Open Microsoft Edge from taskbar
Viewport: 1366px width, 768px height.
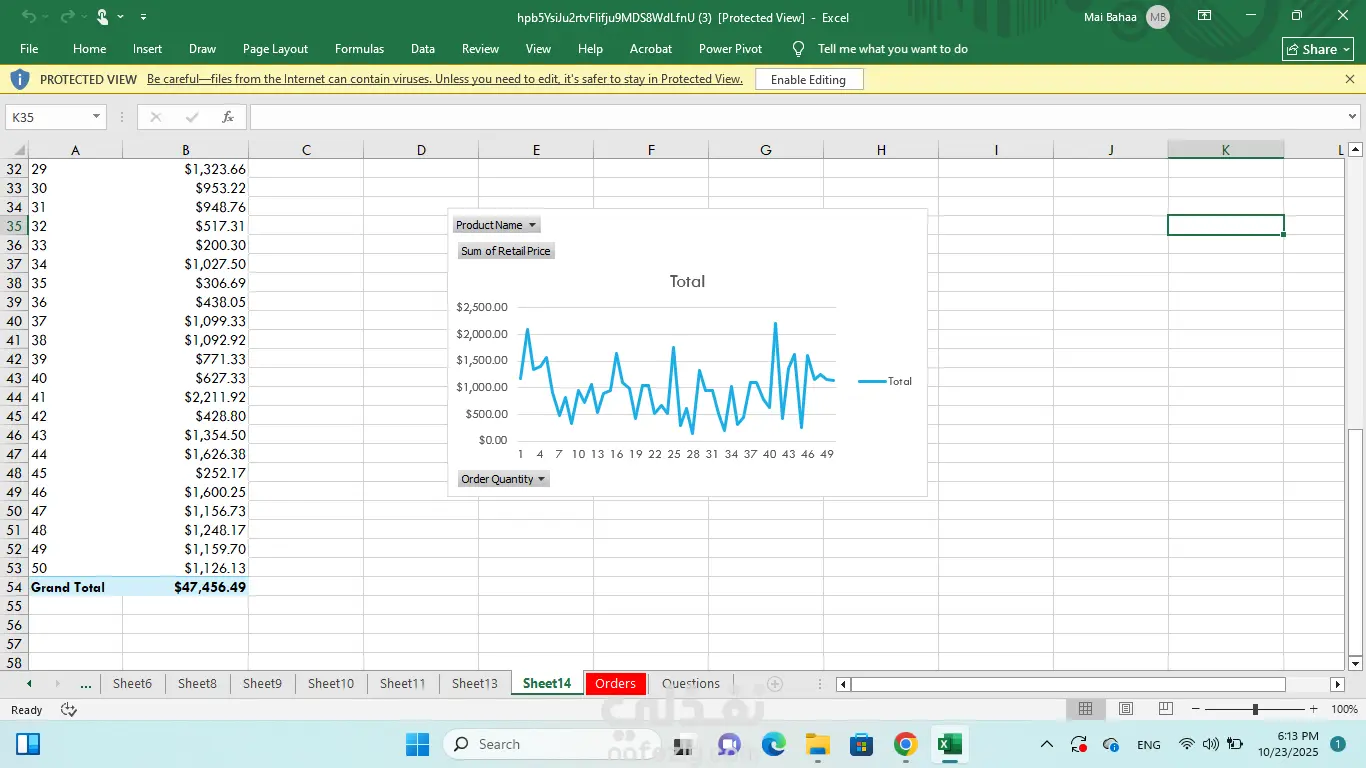coord(773,744)
